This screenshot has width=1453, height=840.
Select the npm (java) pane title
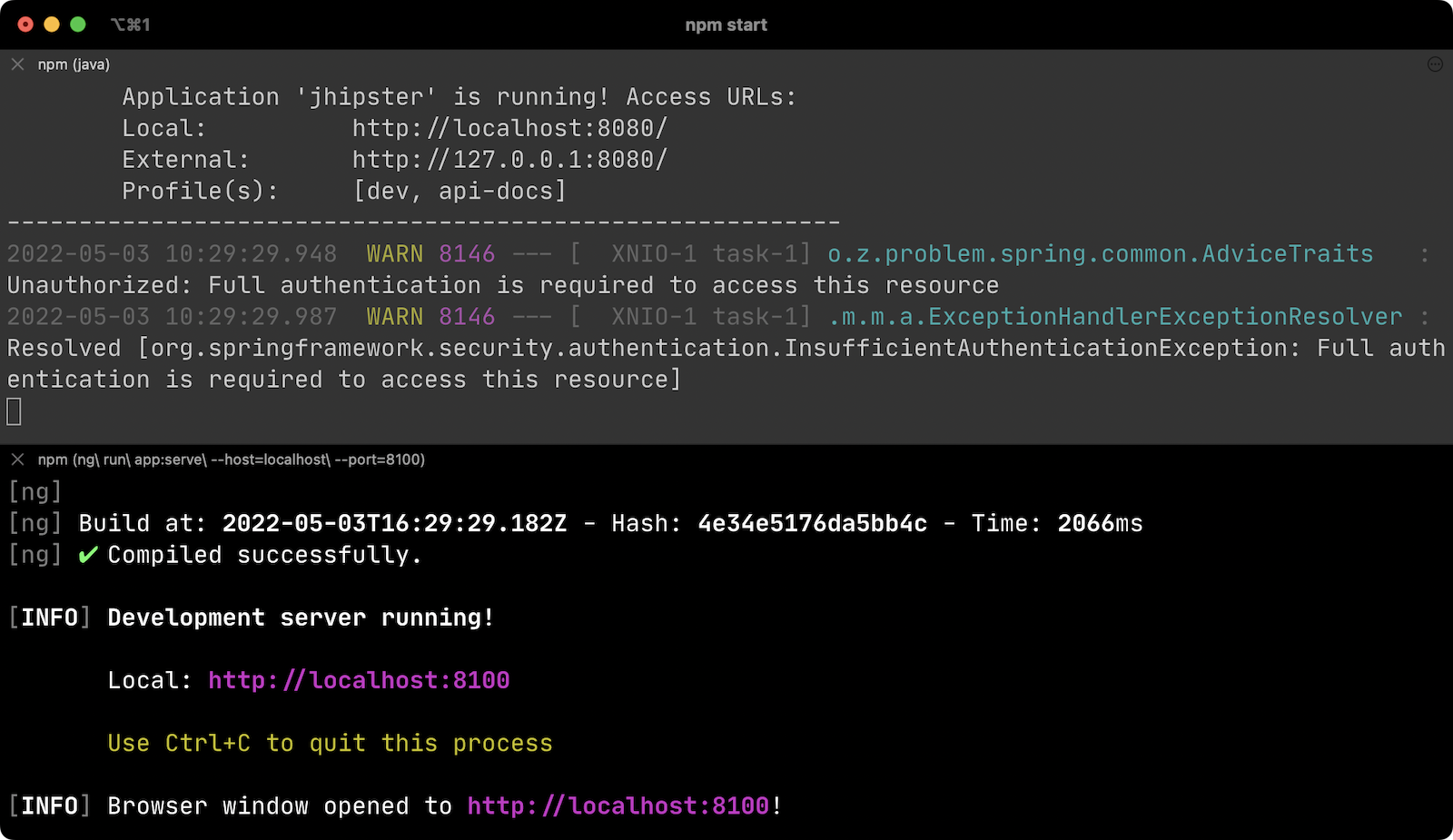point(74,64)
